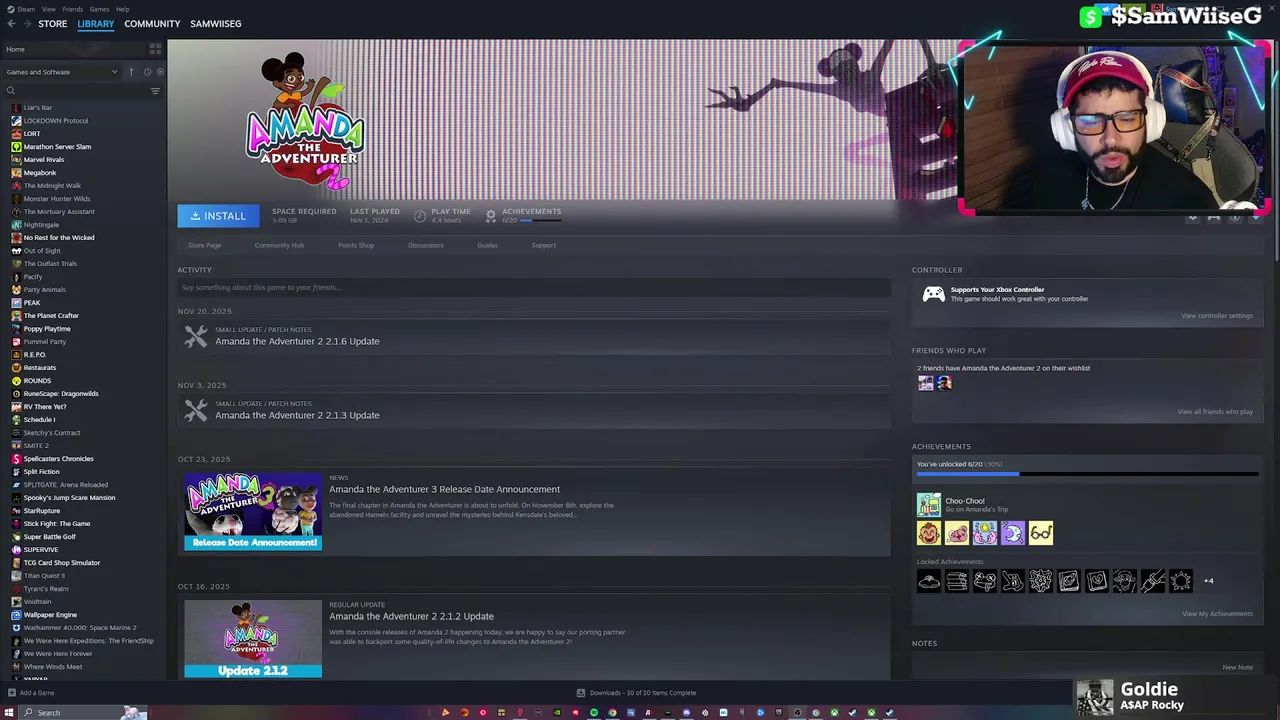
Task: Open the Store Page link
Action: [205, 245]
